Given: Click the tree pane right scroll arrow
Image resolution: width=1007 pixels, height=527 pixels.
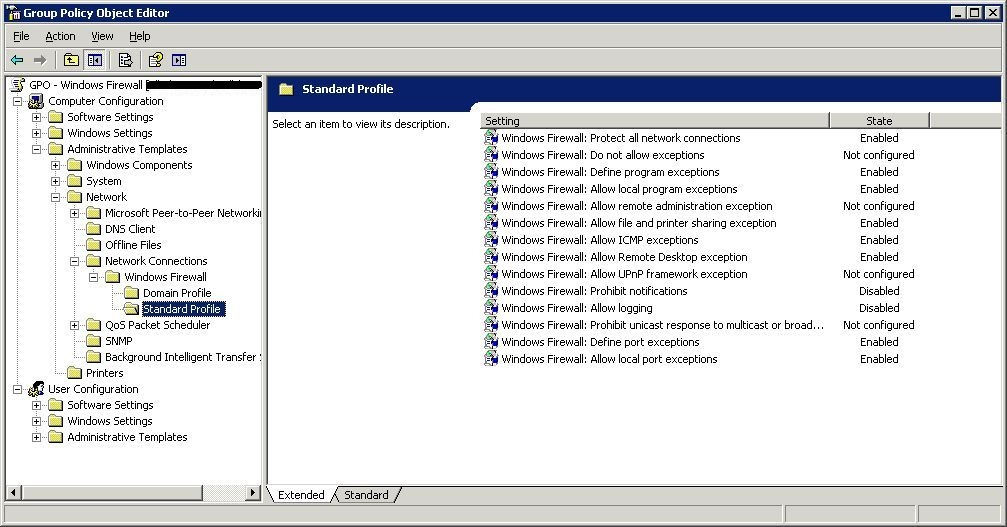Looking at the screenshot, I should (253, 493).
